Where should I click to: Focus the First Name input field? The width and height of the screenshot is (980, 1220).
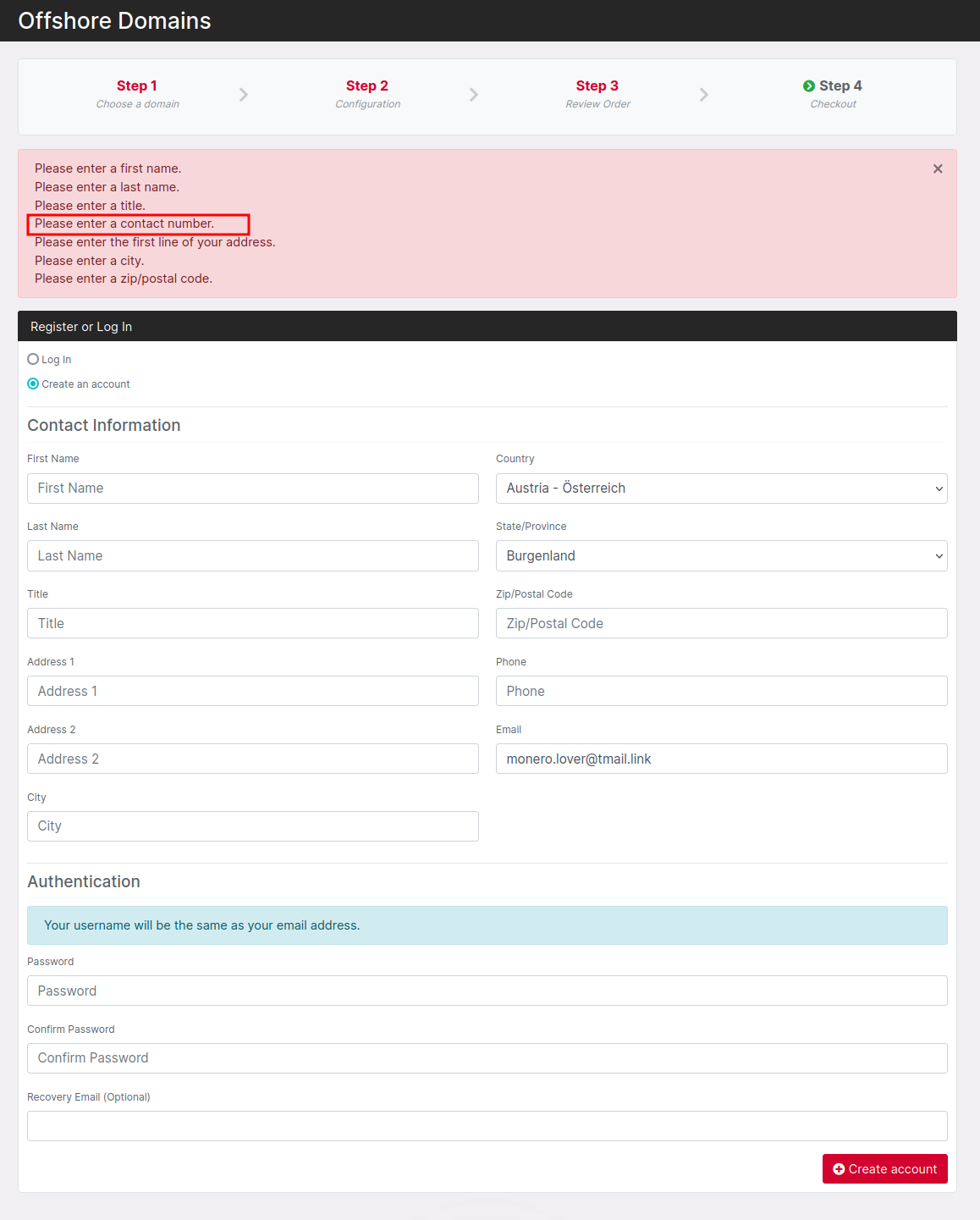252,489
